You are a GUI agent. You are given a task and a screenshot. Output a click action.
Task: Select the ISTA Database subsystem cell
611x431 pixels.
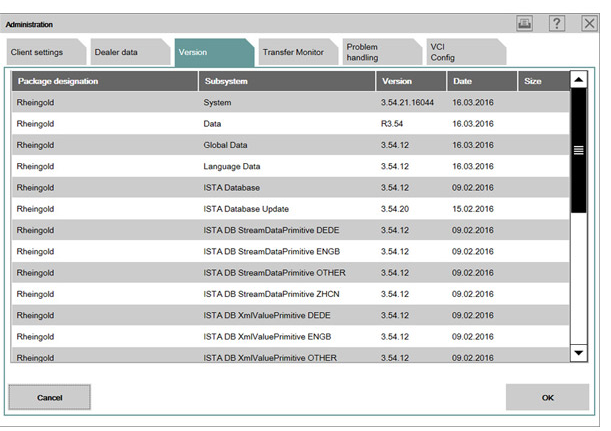[231, 188]
